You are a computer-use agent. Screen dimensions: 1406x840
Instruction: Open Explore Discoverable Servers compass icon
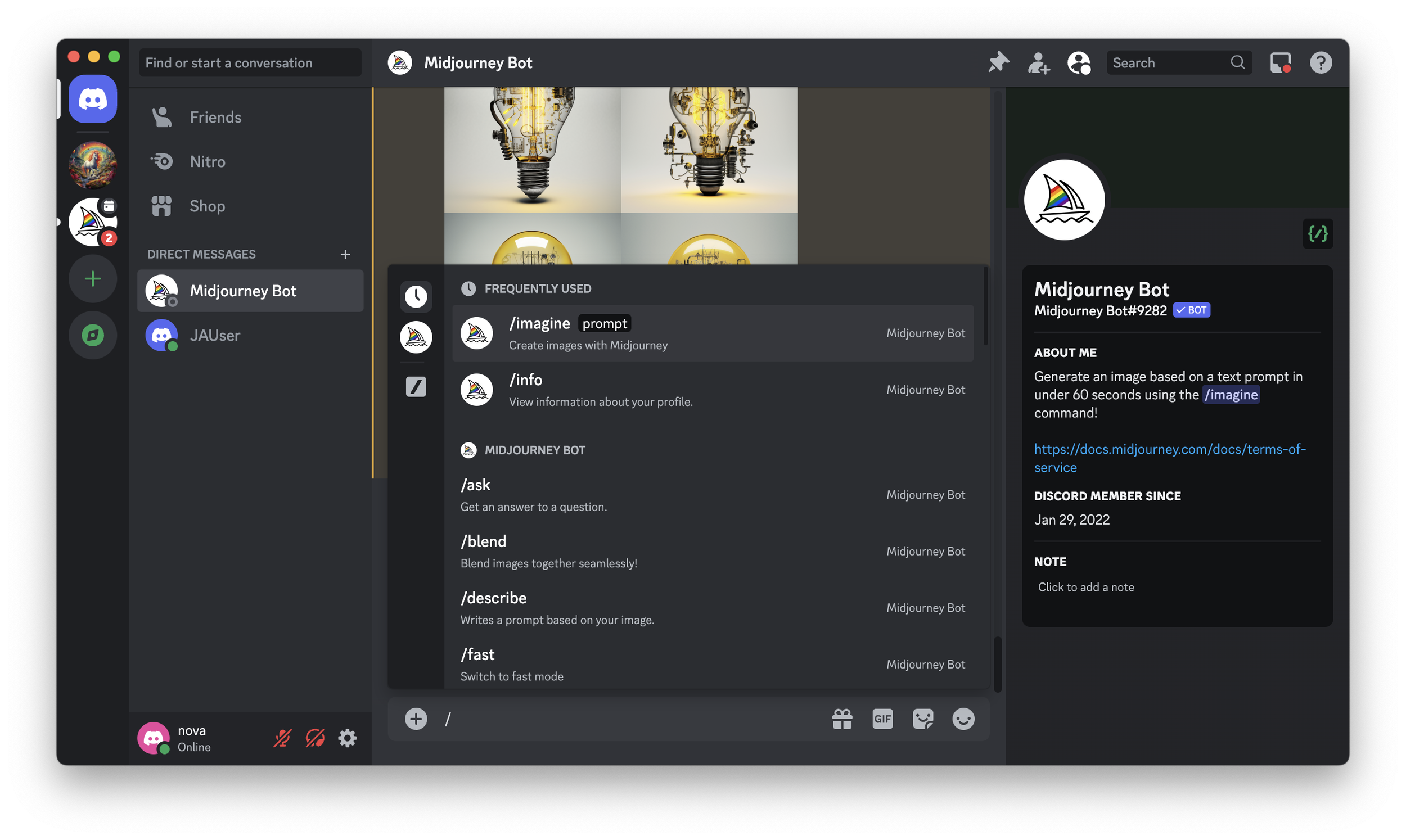click(93, 335)
